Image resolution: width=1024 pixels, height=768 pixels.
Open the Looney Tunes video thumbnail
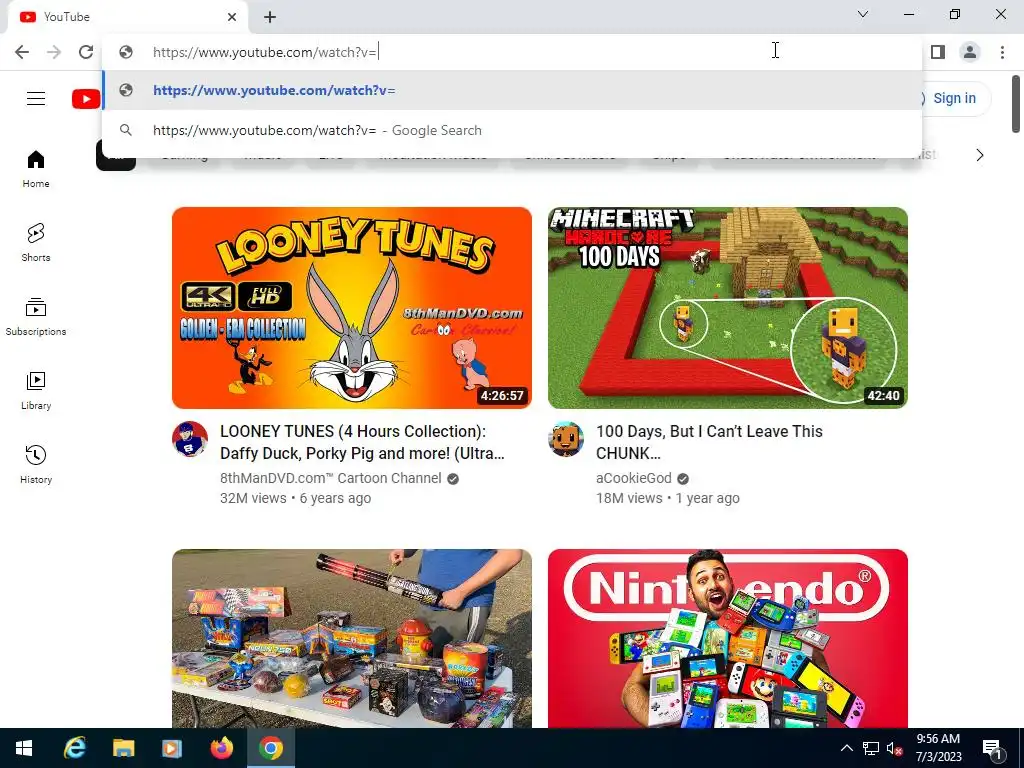(351, 308)
